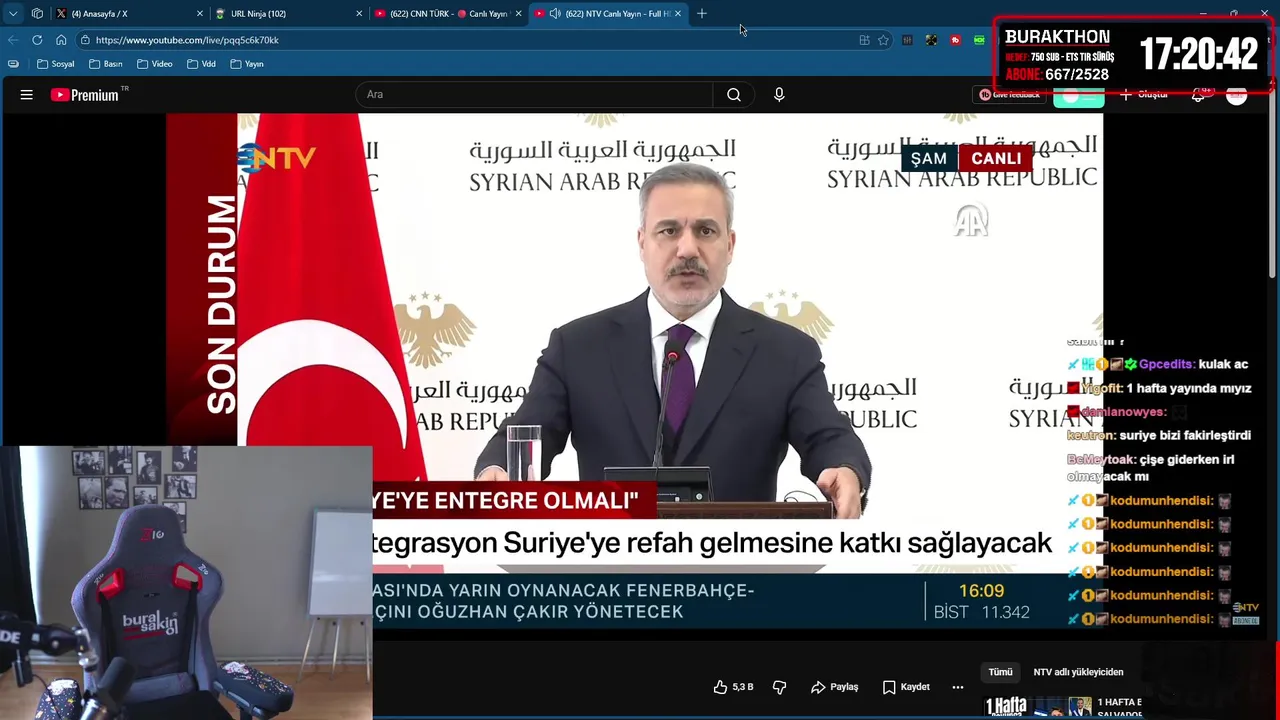This screenshot has height=720, width=1280.
Task: Click the YouTube search magnifier button
Action: click(x=734, y=95)
